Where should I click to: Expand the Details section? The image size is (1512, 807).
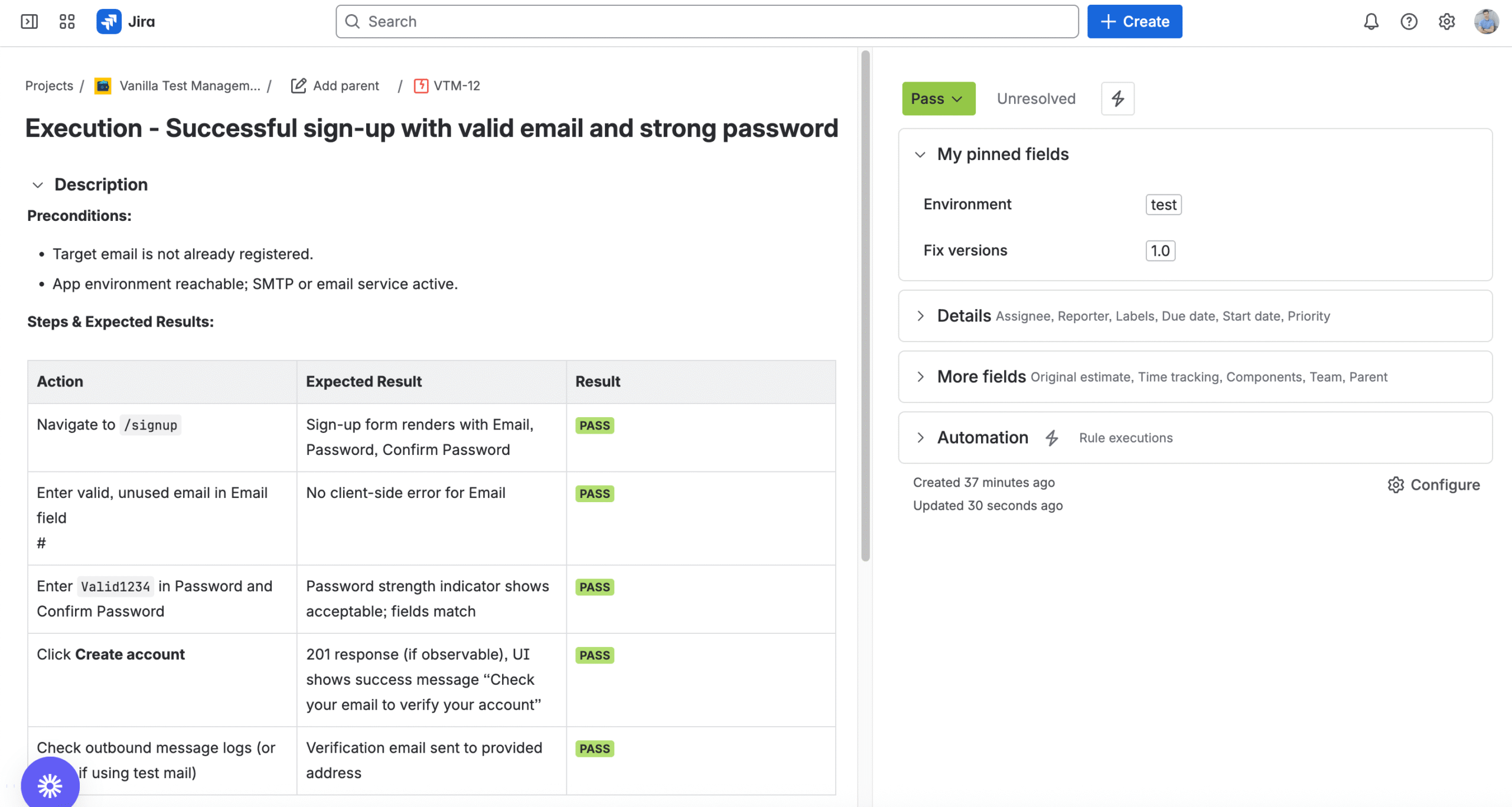pos(920,316)
